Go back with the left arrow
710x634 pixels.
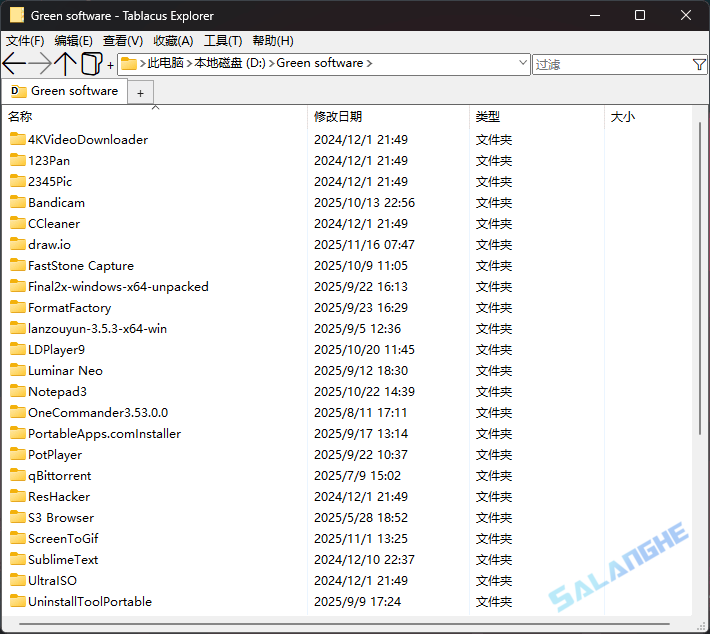[14, 63]
